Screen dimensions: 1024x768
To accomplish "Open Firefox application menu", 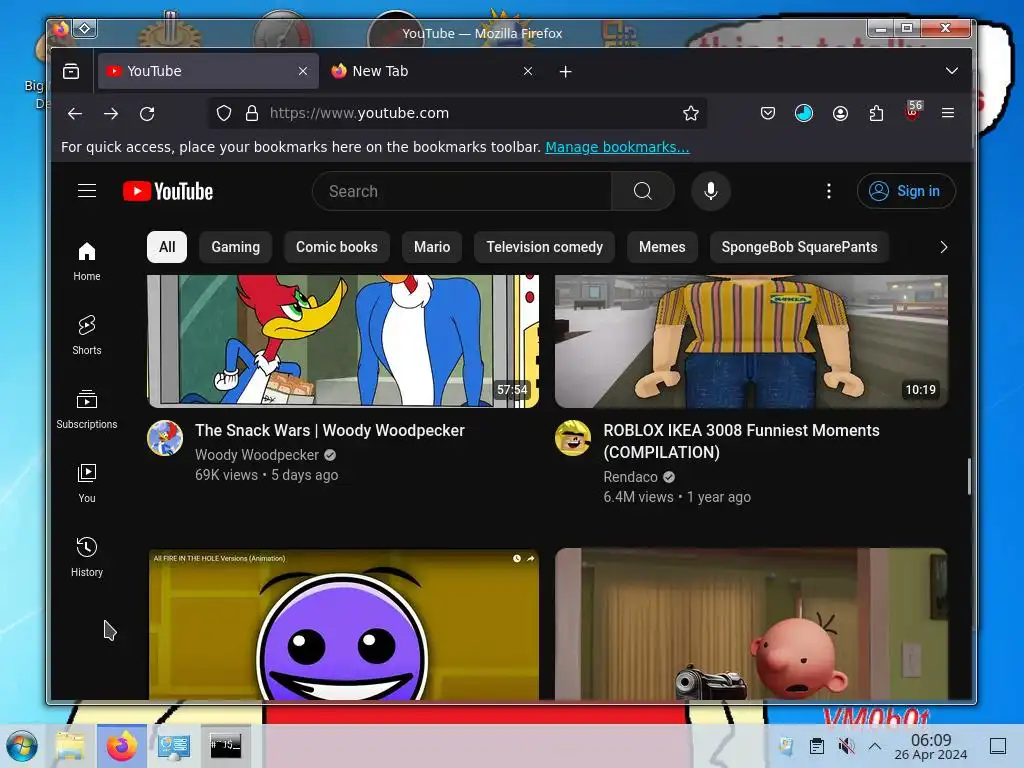I will (x=948, y=113).
